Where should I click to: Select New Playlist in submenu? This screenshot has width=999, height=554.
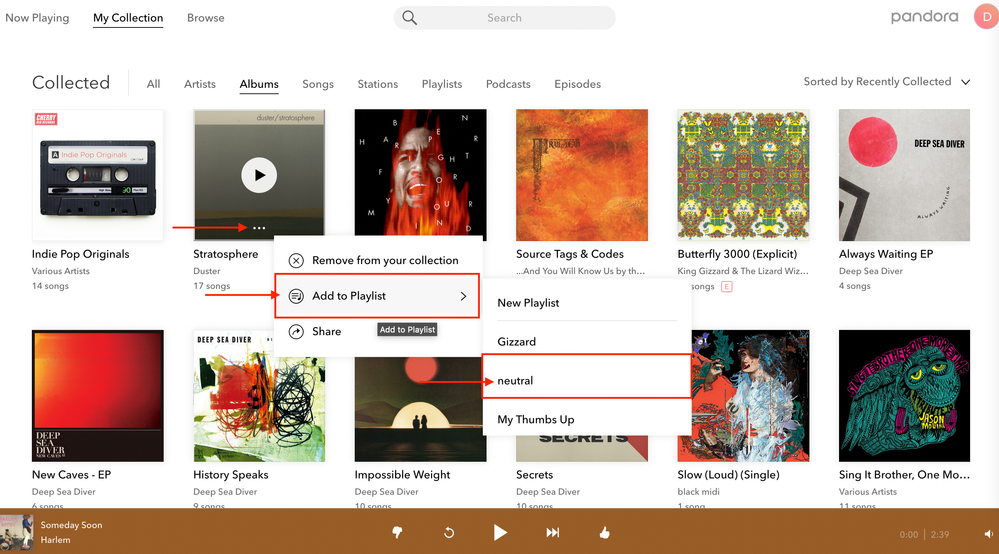coord(528,303)
